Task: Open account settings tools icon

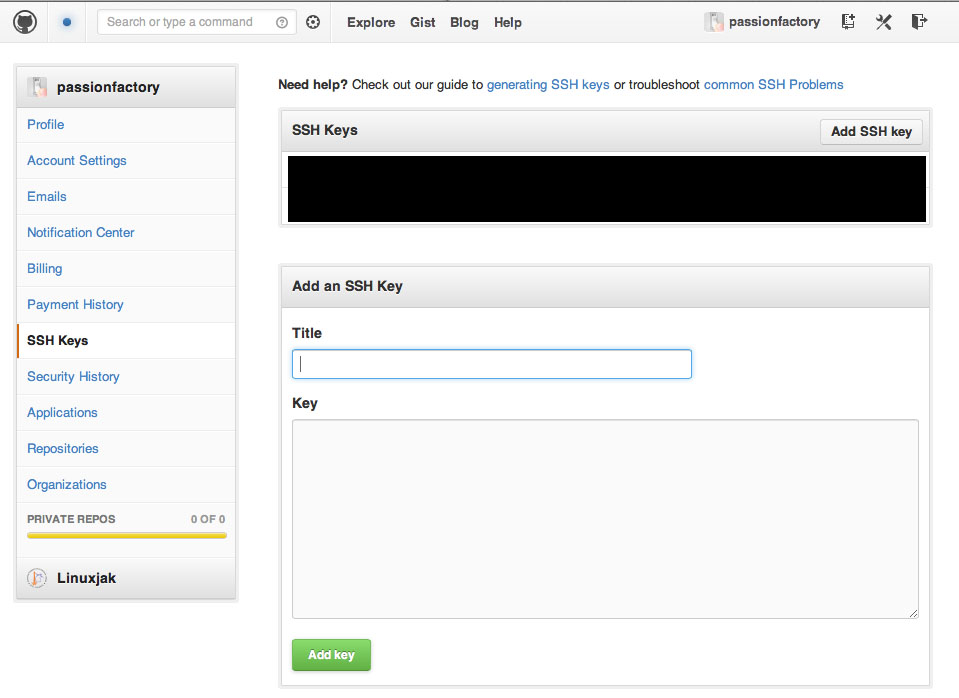Action: pyautogui.click(x=883, y=22)
